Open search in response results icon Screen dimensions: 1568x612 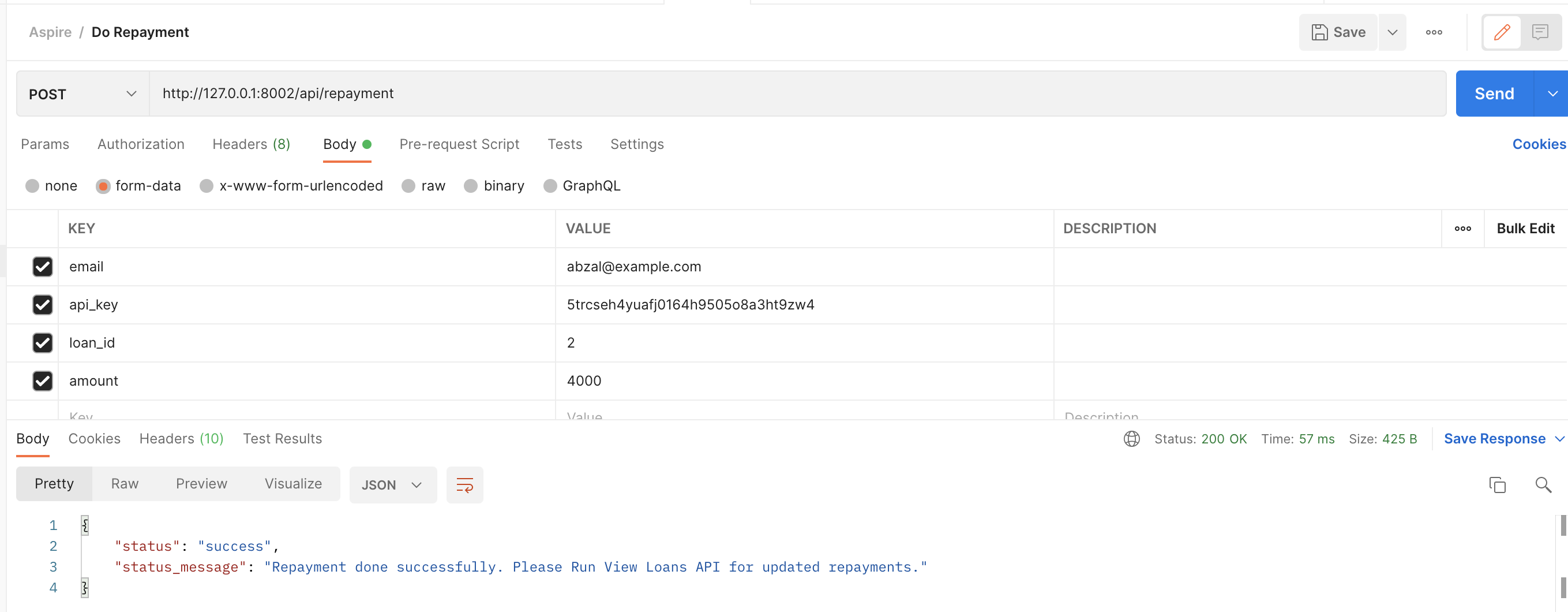click(1544, 485)
